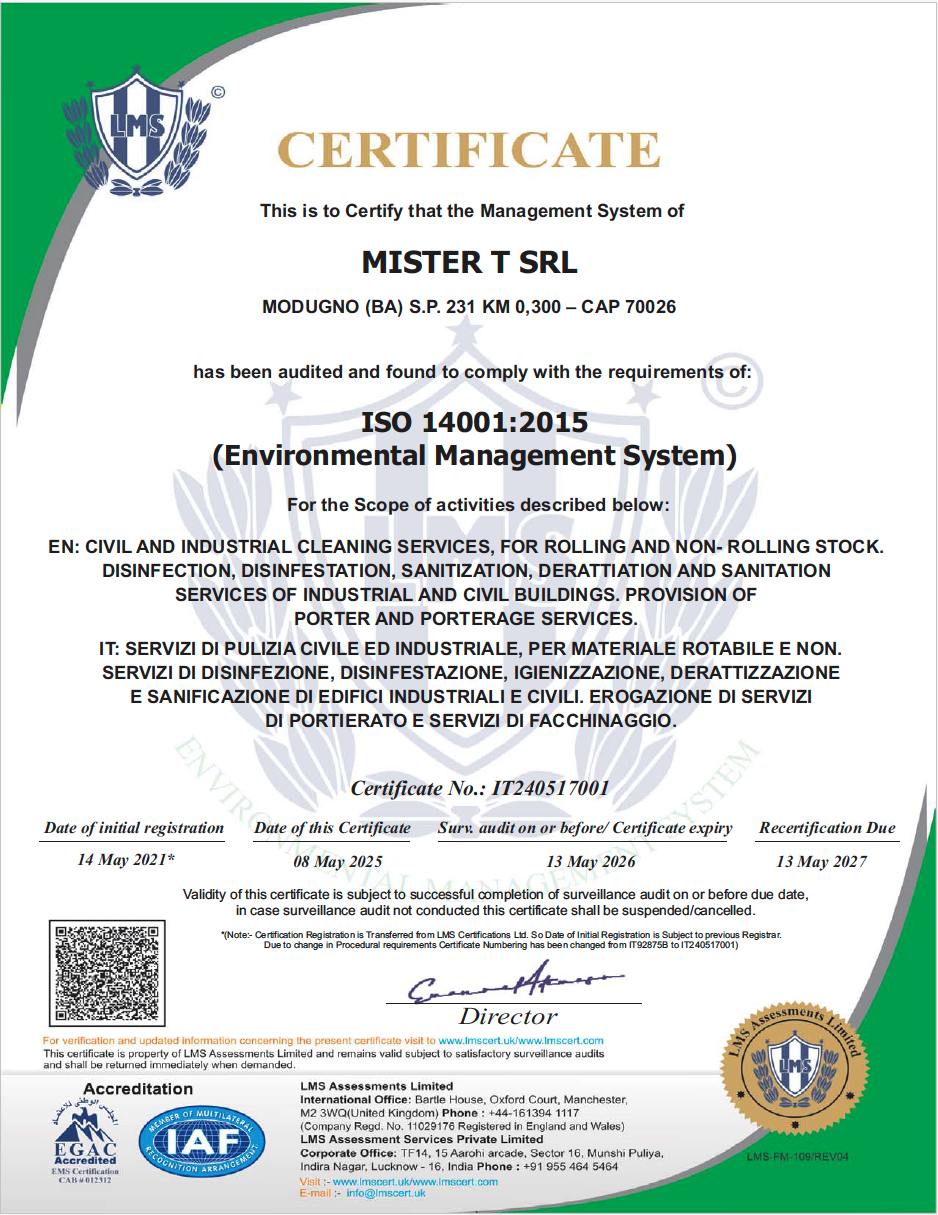This screenshot has height=1215, width=938.
Task: Click the Recertification Due label
Action: [827, 828]
